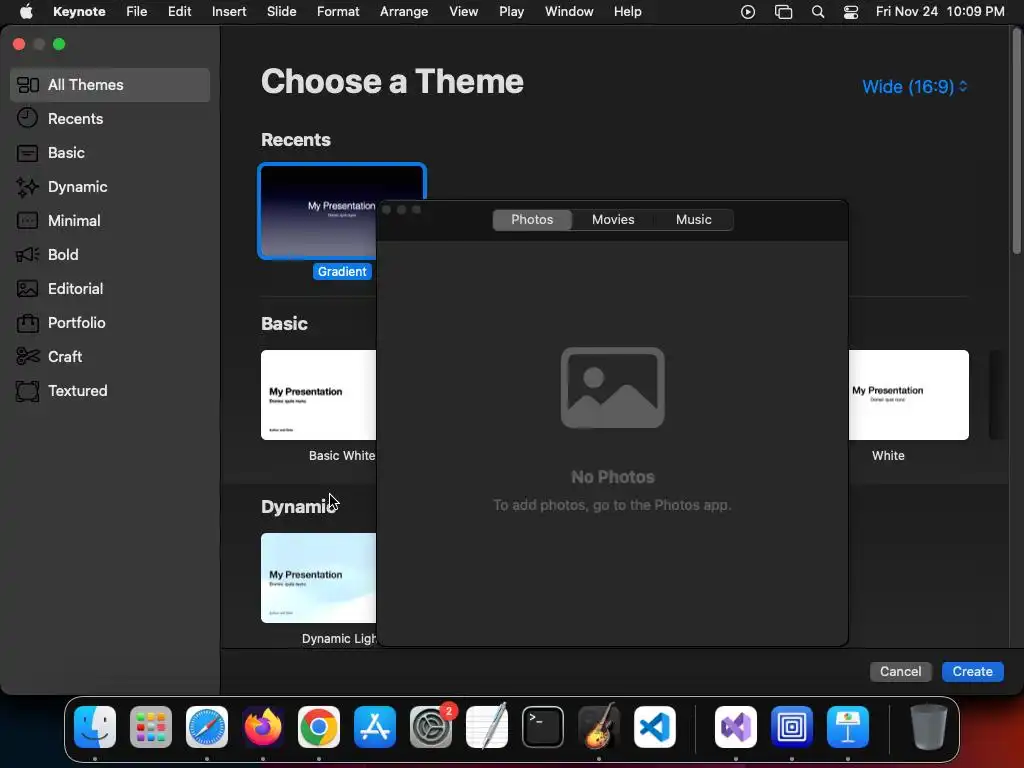Launch Google Chrome from the Dock
The height and width of the screenshot is (768, 1024).
(319, 727)
